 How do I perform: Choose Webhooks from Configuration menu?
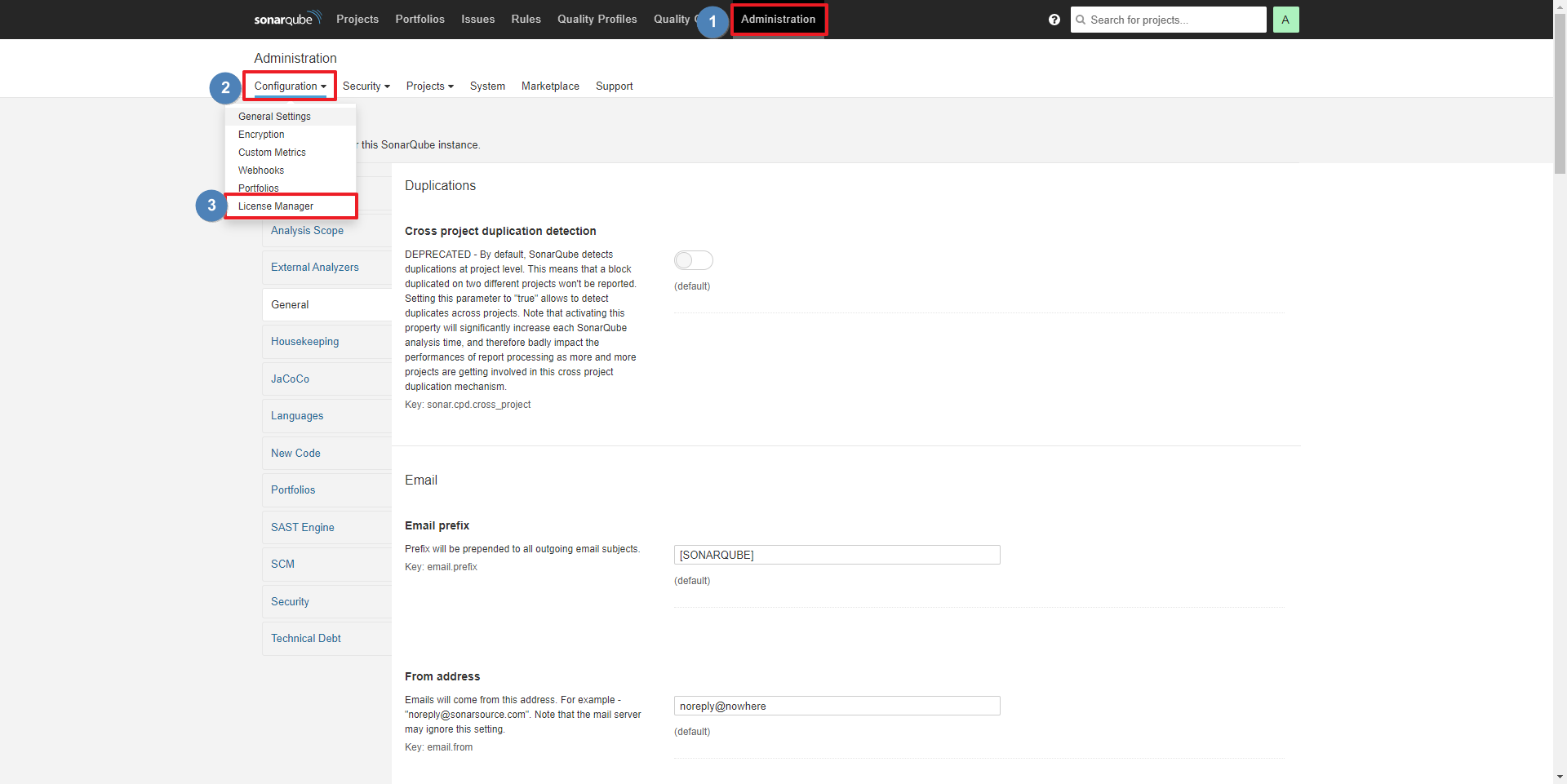pos(291,171)
